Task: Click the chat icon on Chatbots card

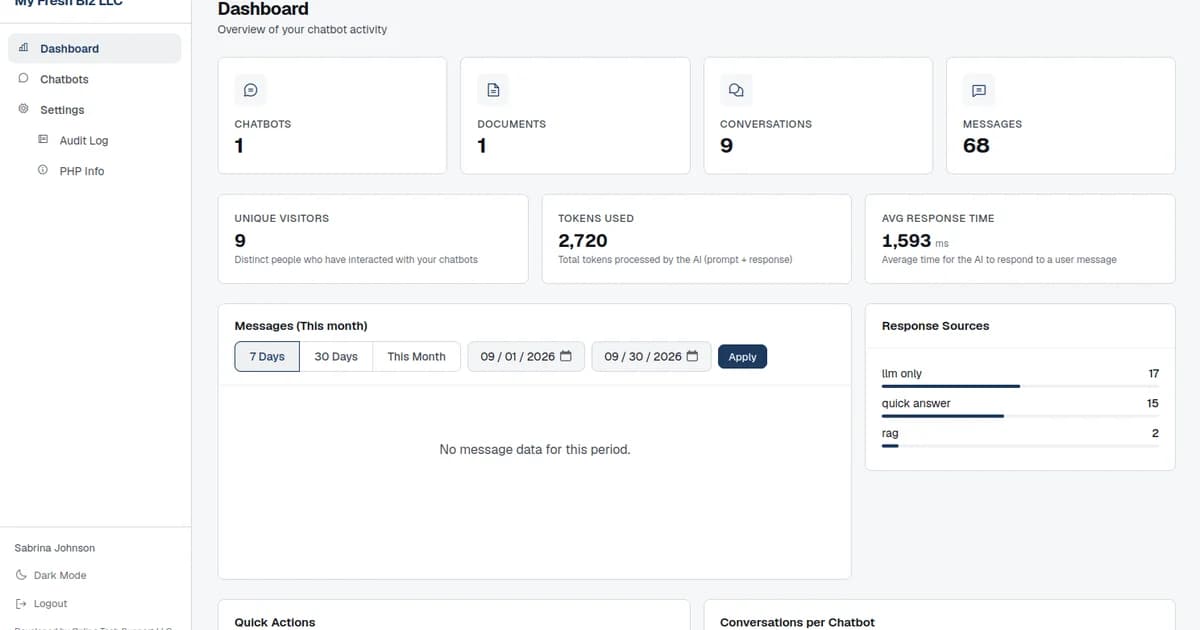Action: (x=250, y=90)
